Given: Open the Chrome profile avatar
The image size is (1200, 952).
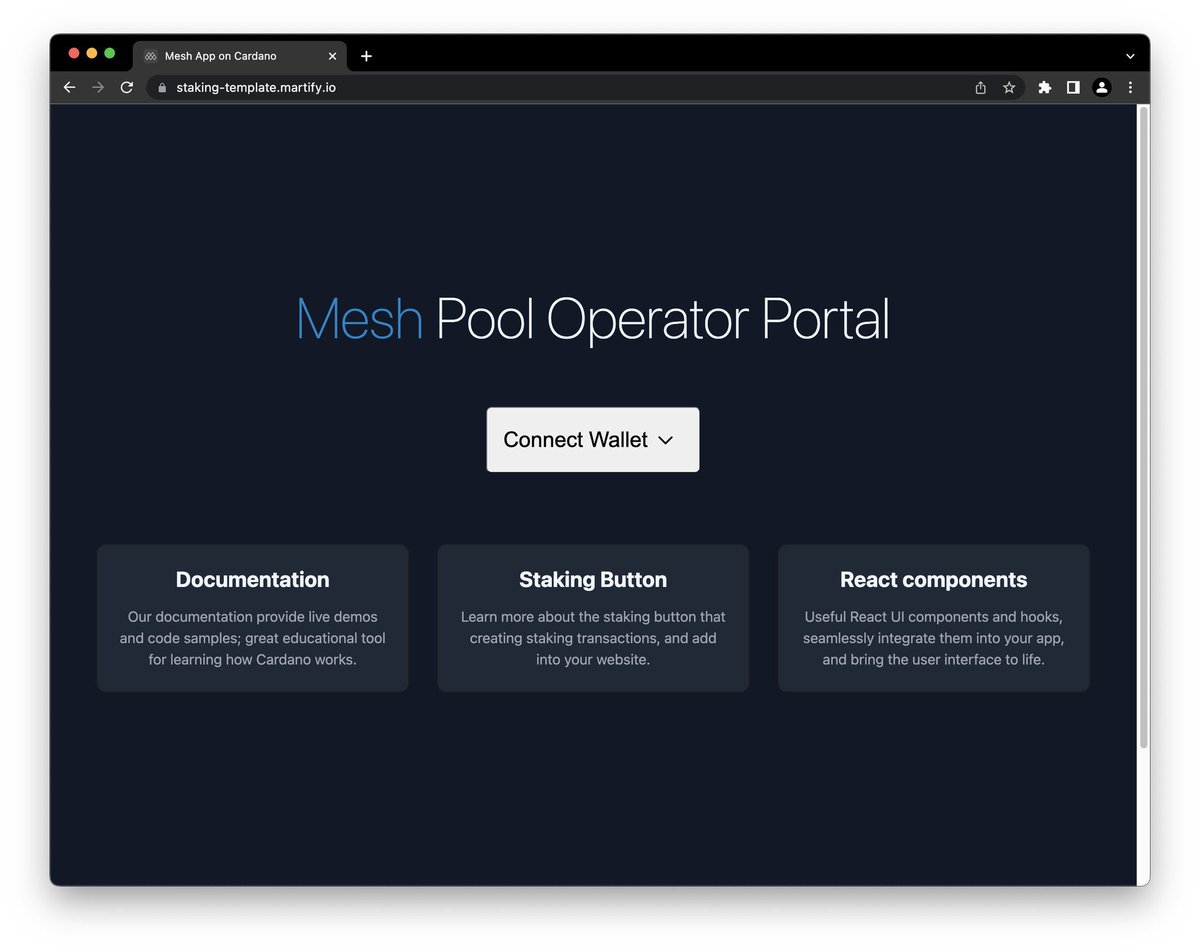Looking at the screenshot, I should [x=1102, y=88].
